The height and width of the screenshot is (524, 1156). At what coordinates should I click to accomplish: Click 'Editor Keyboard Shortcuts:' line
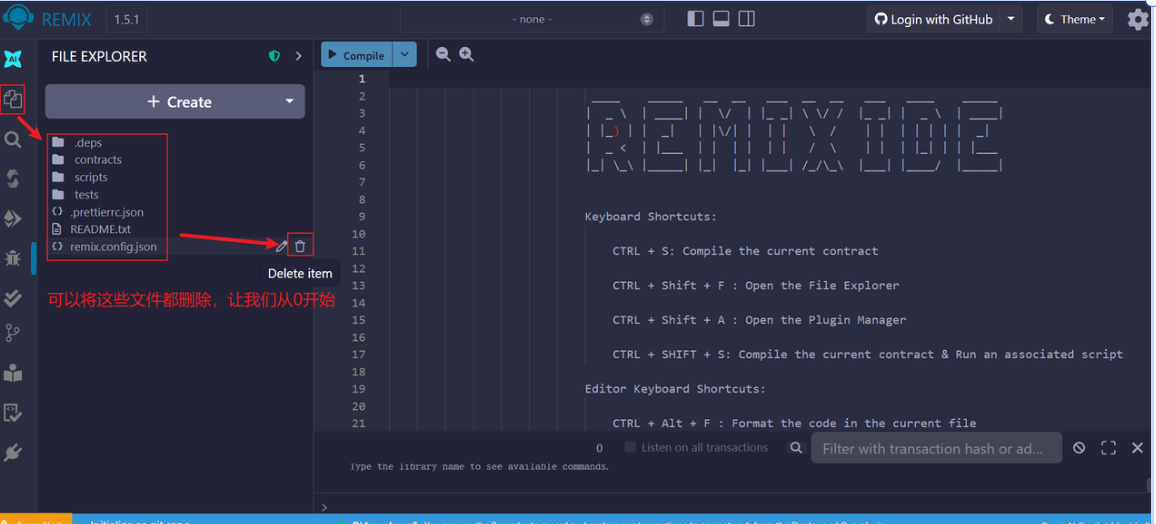point(675,388)
